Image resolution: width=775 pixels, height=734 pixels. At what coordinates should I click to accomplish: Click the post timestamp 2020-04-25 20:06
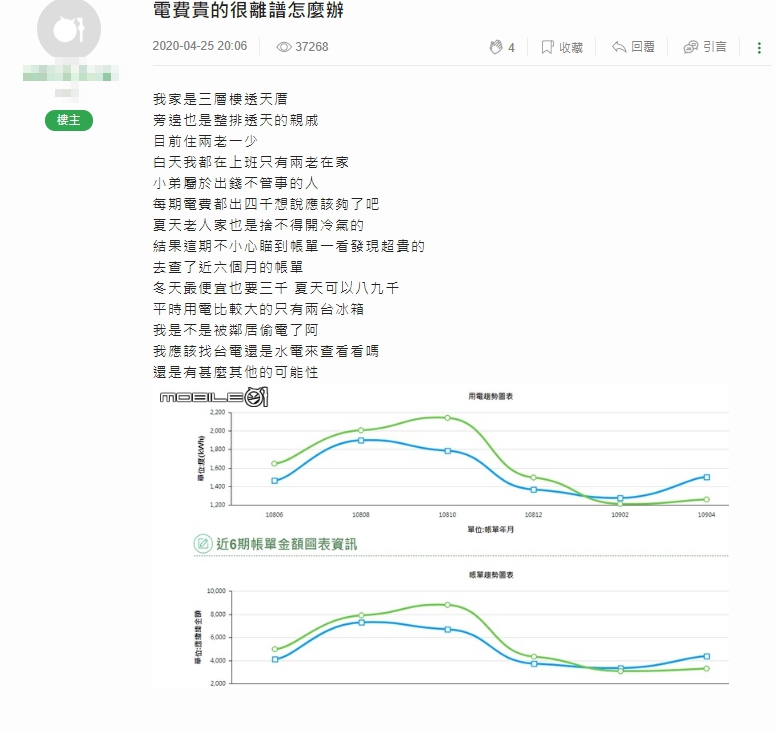tap(200, 47)
